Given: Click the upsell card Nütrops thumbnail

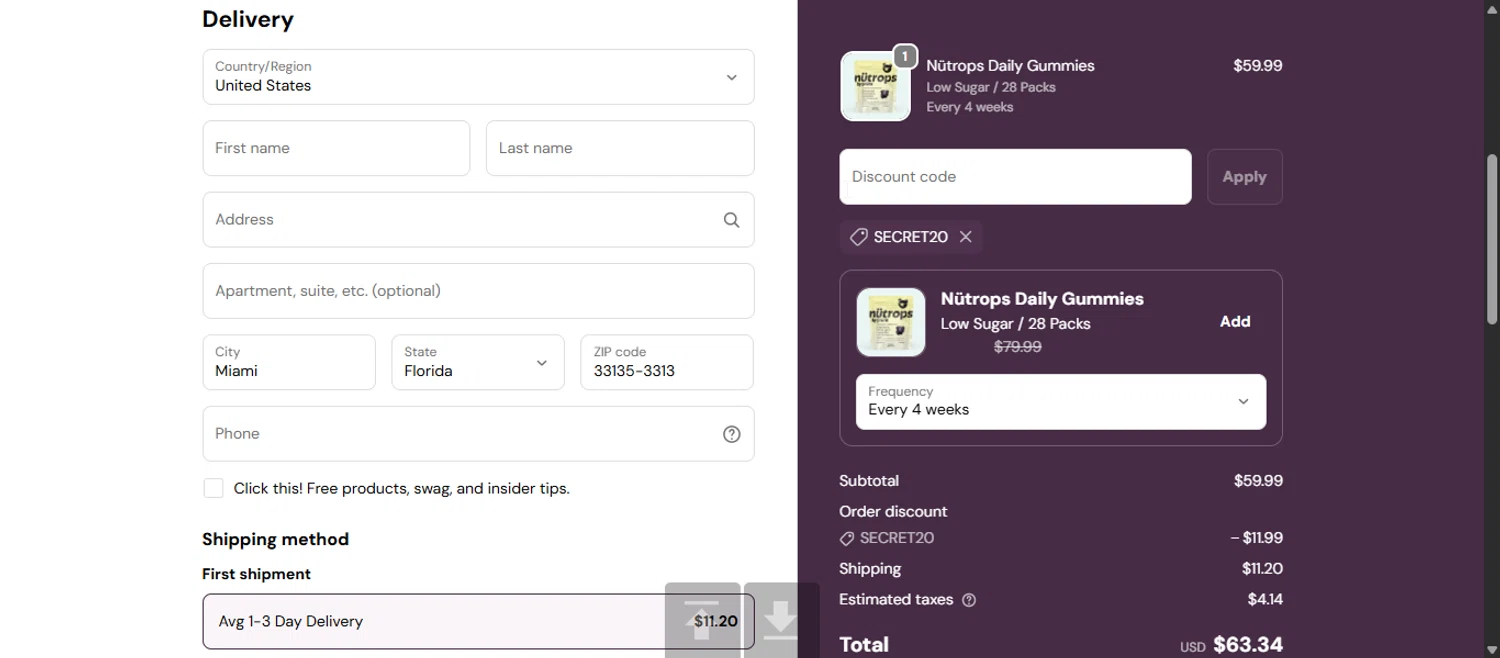Looking at the screenshot, I should coord(891,322).
